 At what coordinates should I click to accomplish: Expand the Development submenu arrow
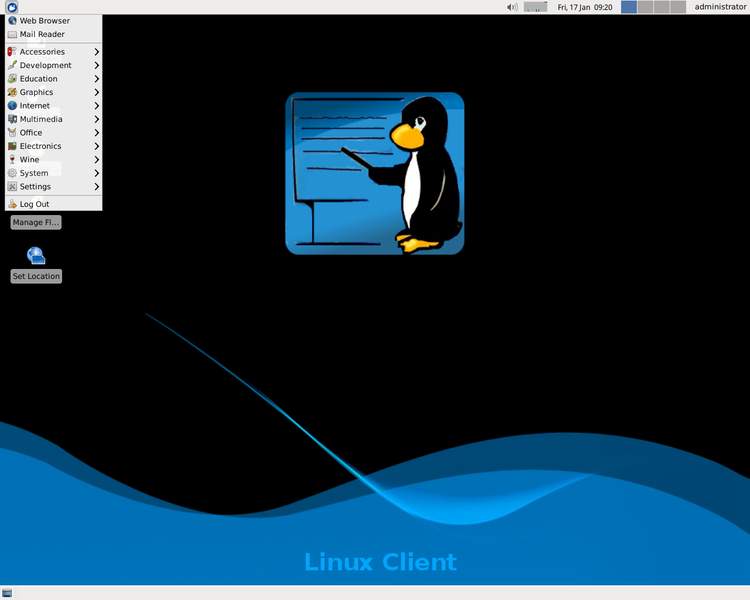97,65
